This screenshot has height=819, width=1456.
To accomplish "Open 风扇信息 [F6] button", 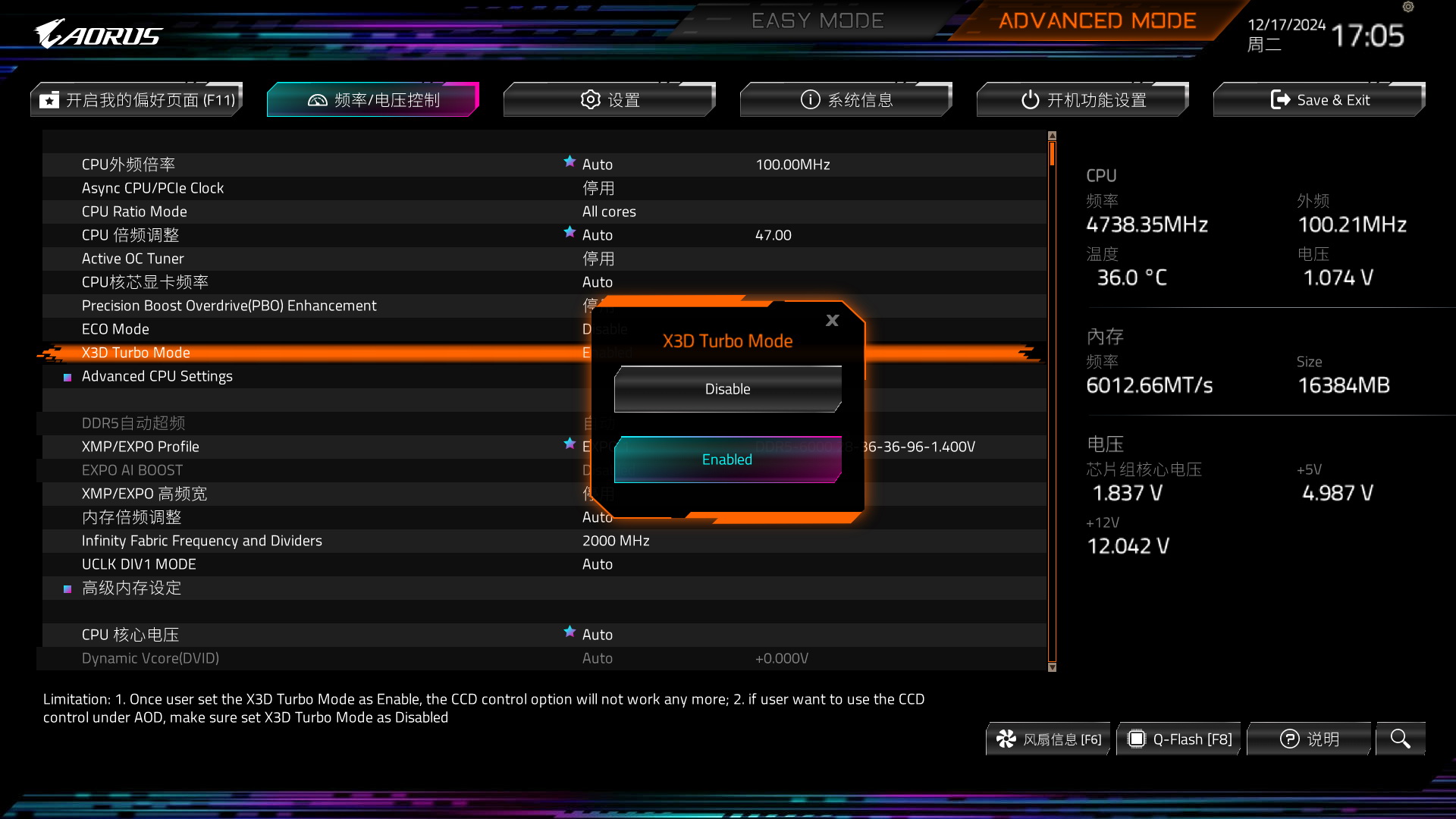I will [x=1049, y=739].
